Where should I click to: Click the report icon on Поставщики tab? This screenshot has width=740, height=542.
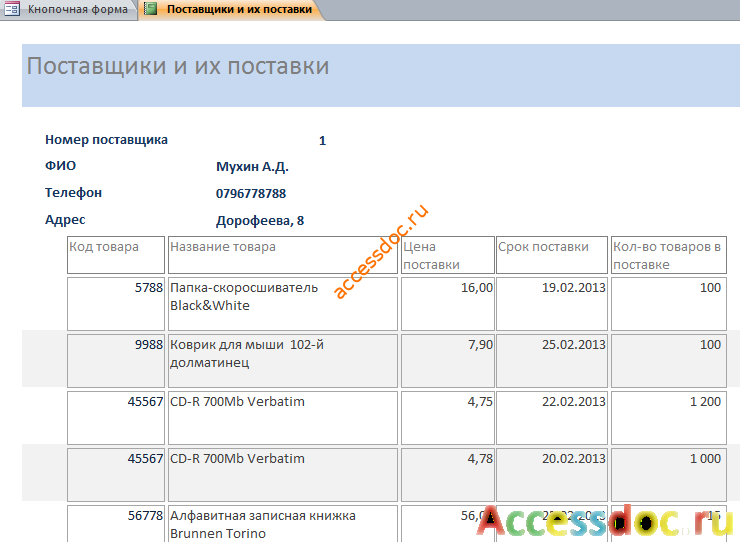151,9
